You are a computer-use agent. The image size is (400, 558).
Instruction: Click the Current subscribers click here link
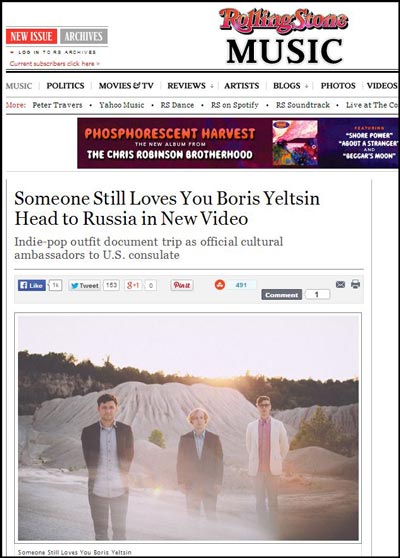55,64
